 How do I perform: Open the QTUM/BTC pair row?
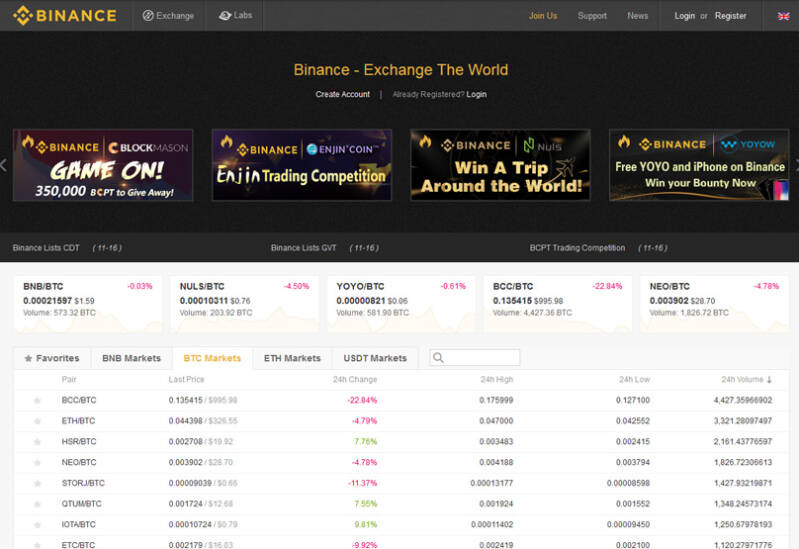tap(401, 504)
